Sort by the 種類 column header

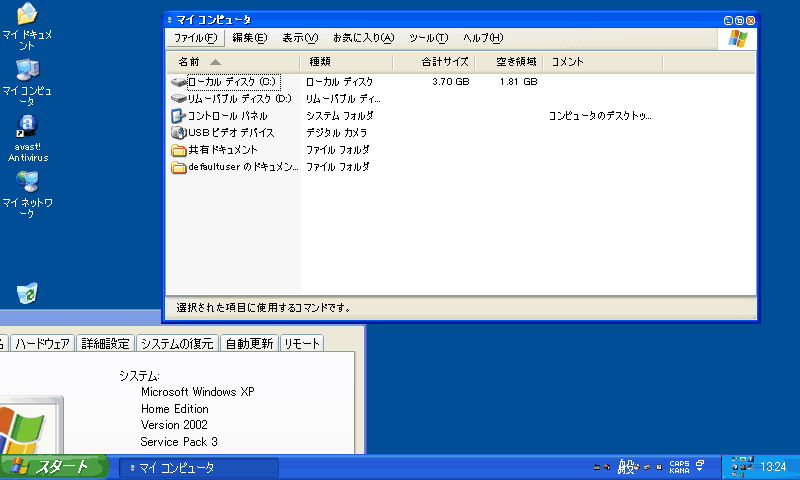point(346,62)
